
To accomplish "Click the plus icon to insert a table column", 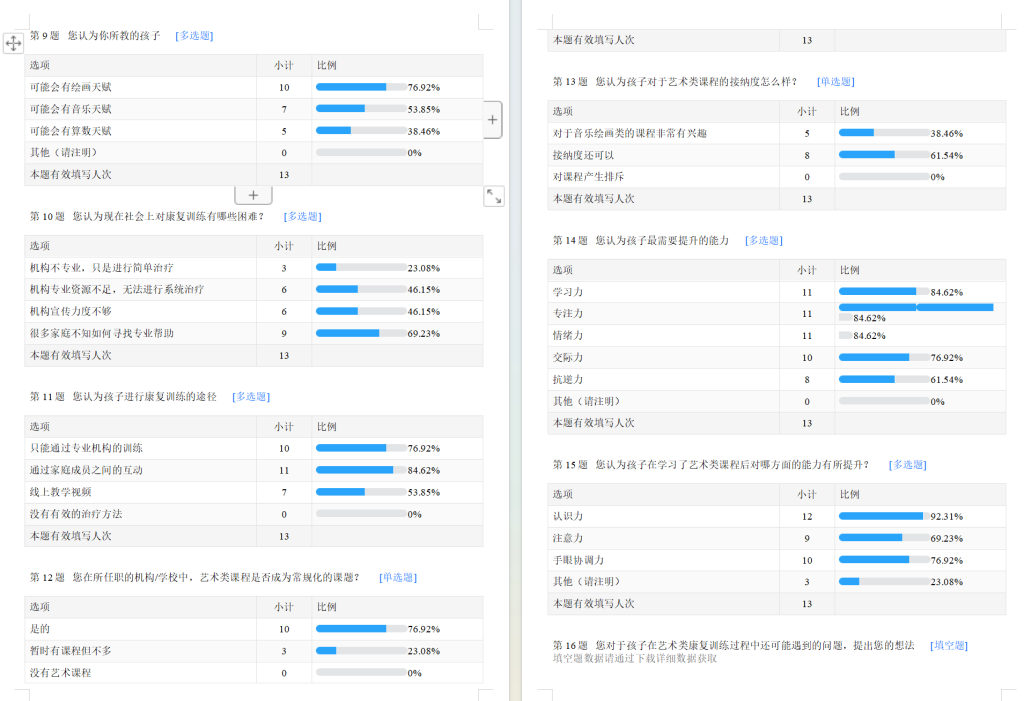I will pos(492,119).
